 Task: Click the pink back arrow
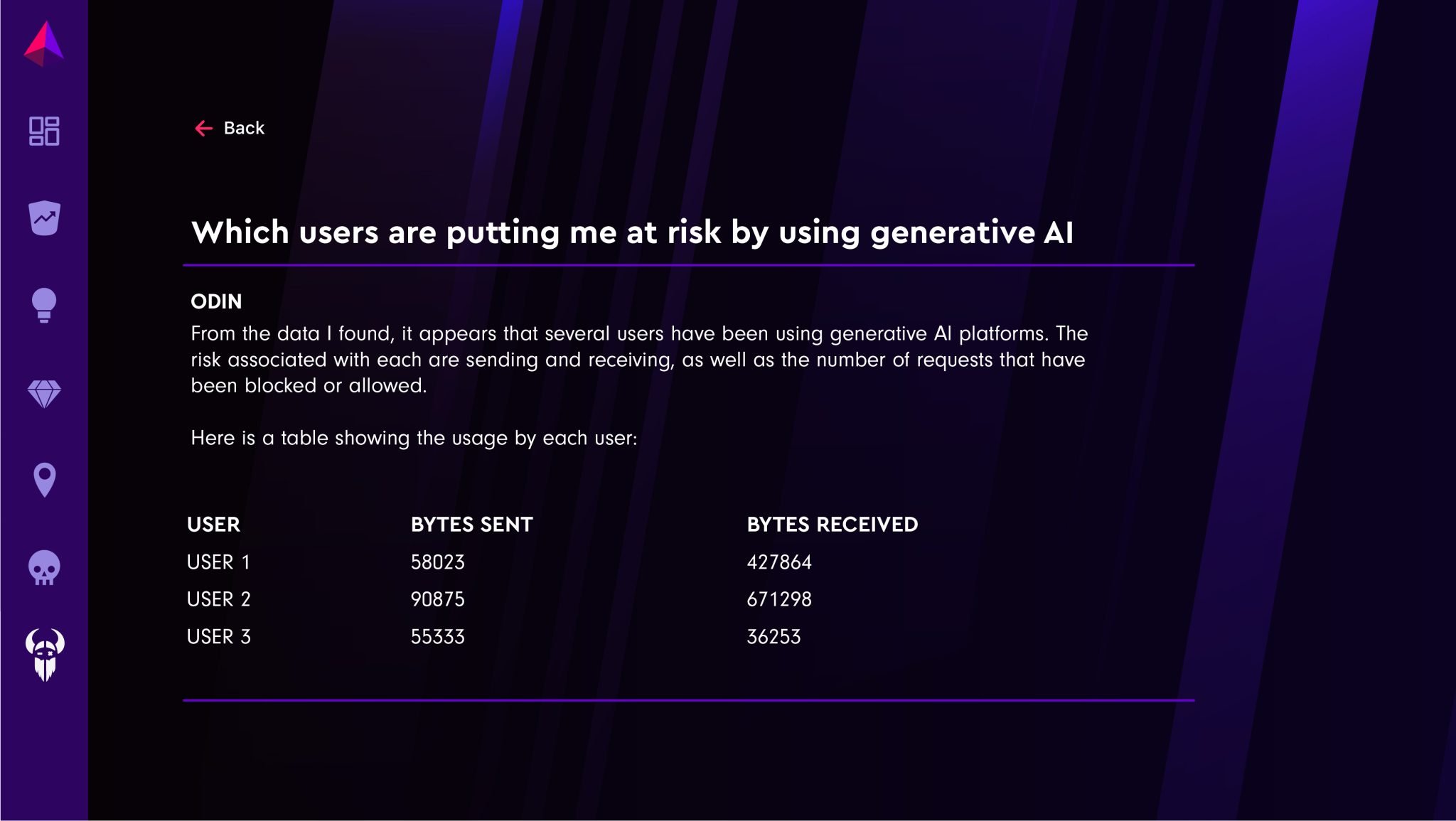[x=203, y=128]
